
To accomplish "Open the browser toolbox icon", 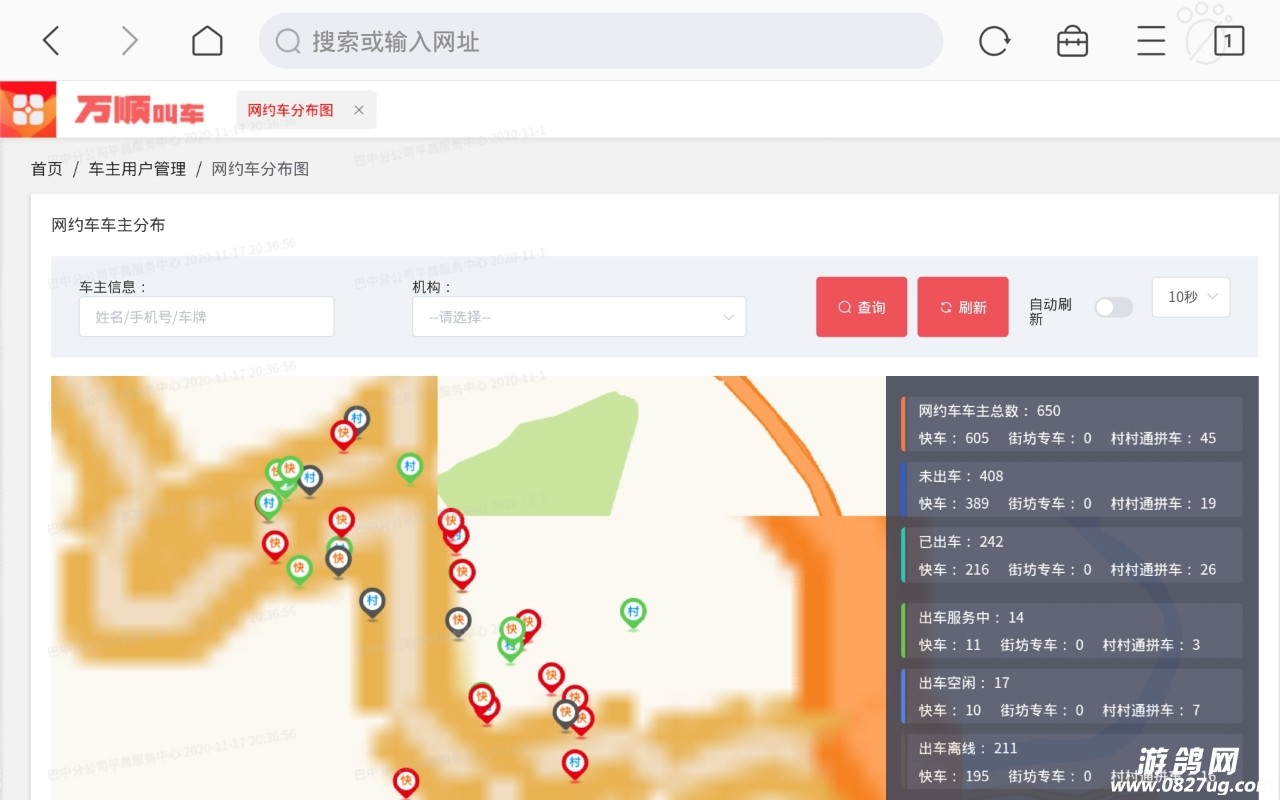I will pyautogui.click(x=1072, y=41).
